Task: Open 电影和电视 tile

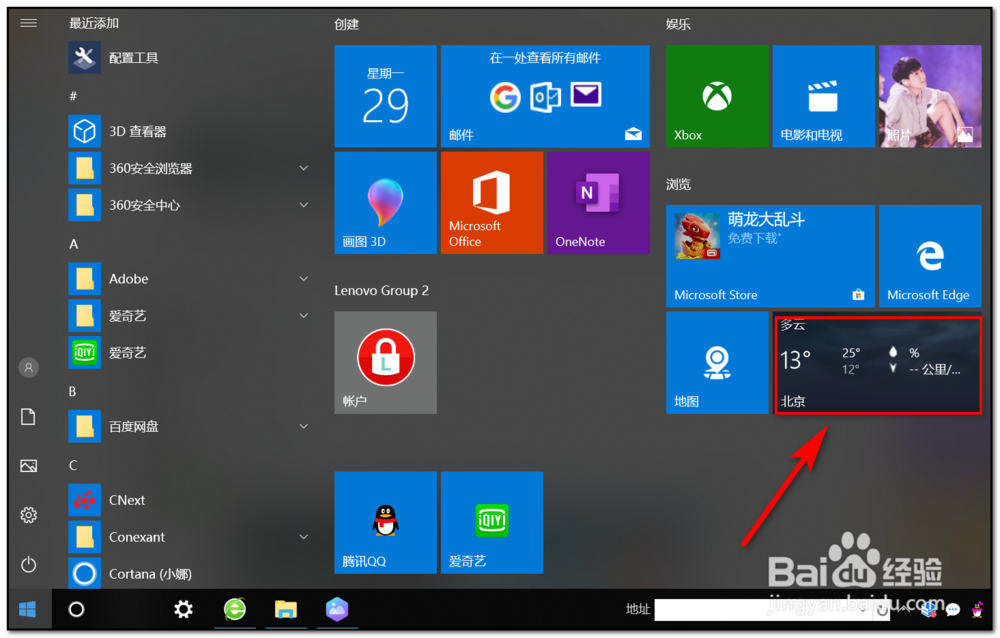Action: click(824, 96)
